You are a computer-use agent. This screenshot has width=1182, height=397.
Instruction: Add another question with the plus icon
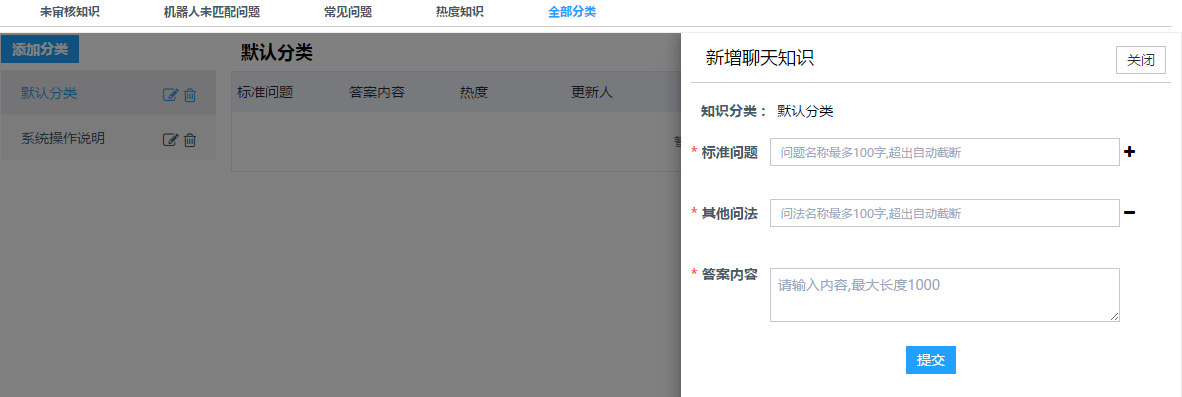(x=1129, y=152)
